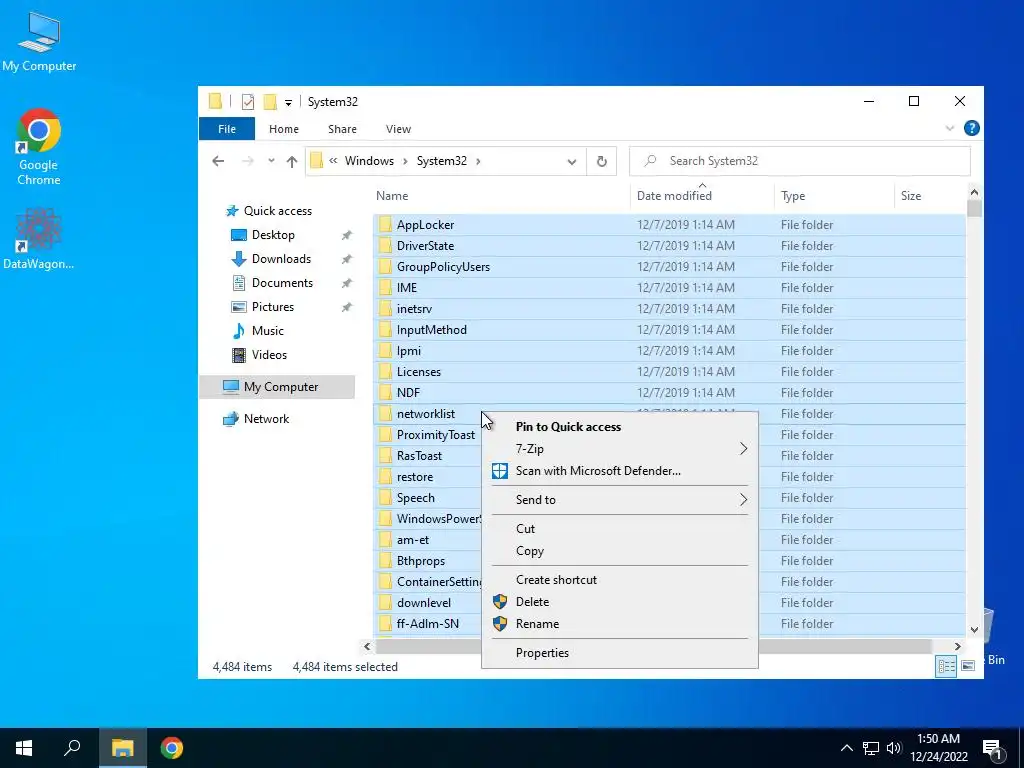Open the Send to submenu
This screenshot has height=768, width=1024.
point(619,500)
